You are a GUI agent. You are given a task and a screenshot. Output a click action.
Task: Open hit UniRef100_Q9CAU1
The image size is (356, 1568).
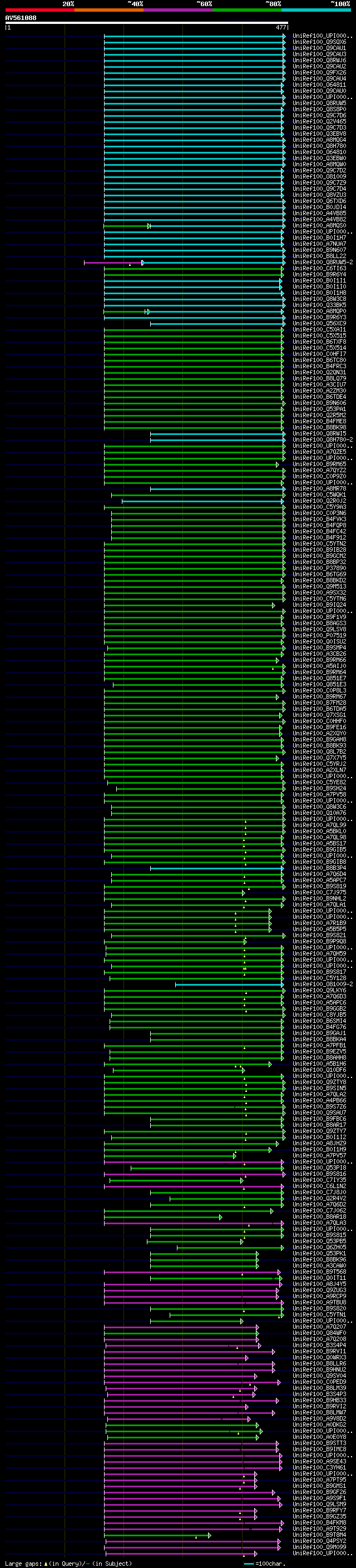(x=319, y=48)
